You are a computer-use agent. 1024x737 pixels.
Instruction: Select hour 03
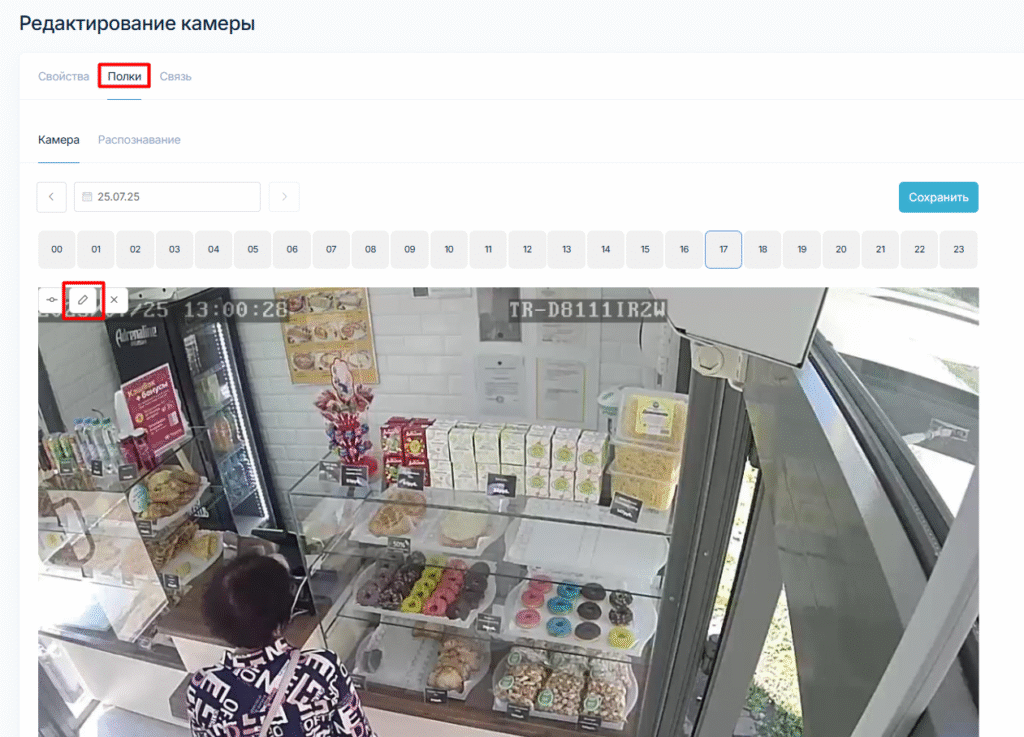click(x=174, y=249)
